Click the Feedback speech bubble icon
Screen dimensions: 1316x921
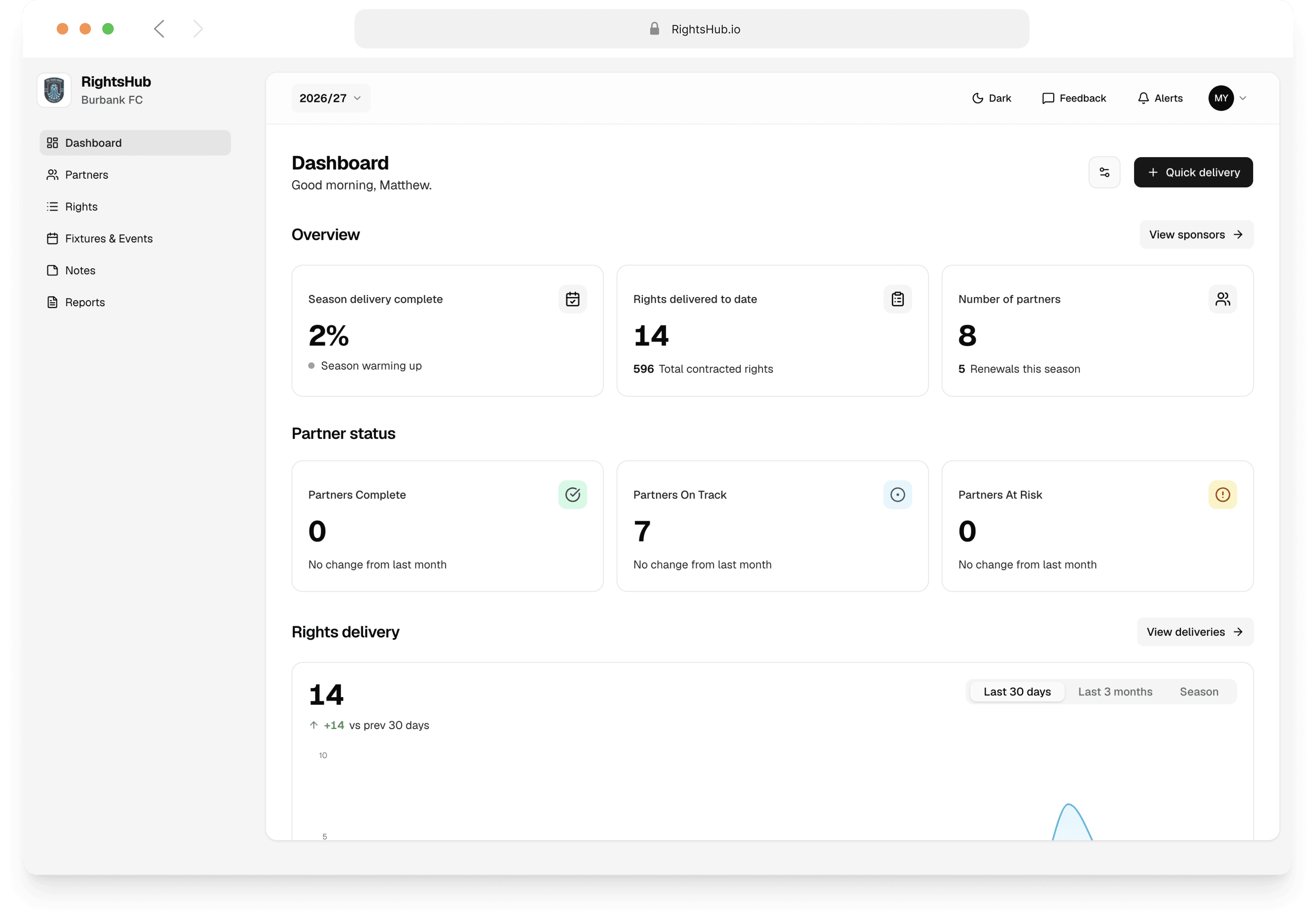coord(1048,98)
